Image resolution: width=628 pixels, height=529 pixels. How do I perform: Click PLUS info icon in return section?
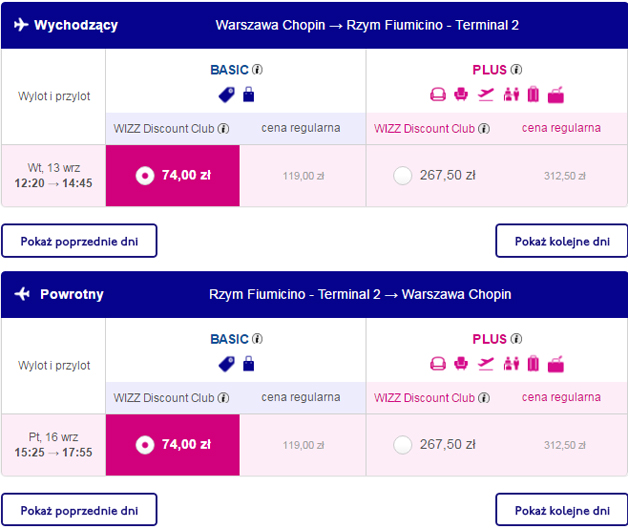pos(516,339)
